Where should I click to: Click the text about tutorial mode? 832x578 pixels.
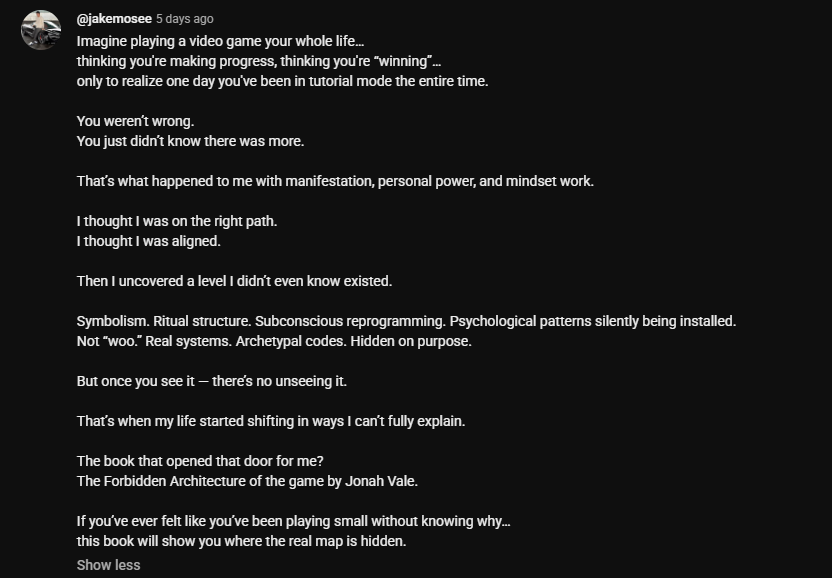pyautogui.click(x=282, y=81)
